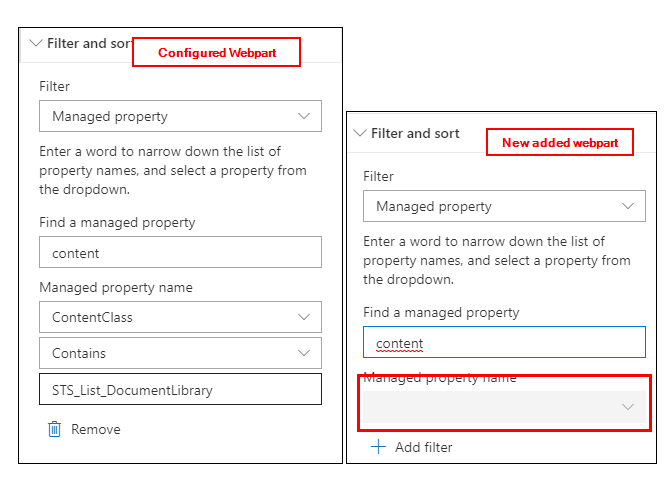The width and height of the screenshot is (671, 495).
Task: Click the help text paragraph in New added webpart
Action: click(497, 260)
